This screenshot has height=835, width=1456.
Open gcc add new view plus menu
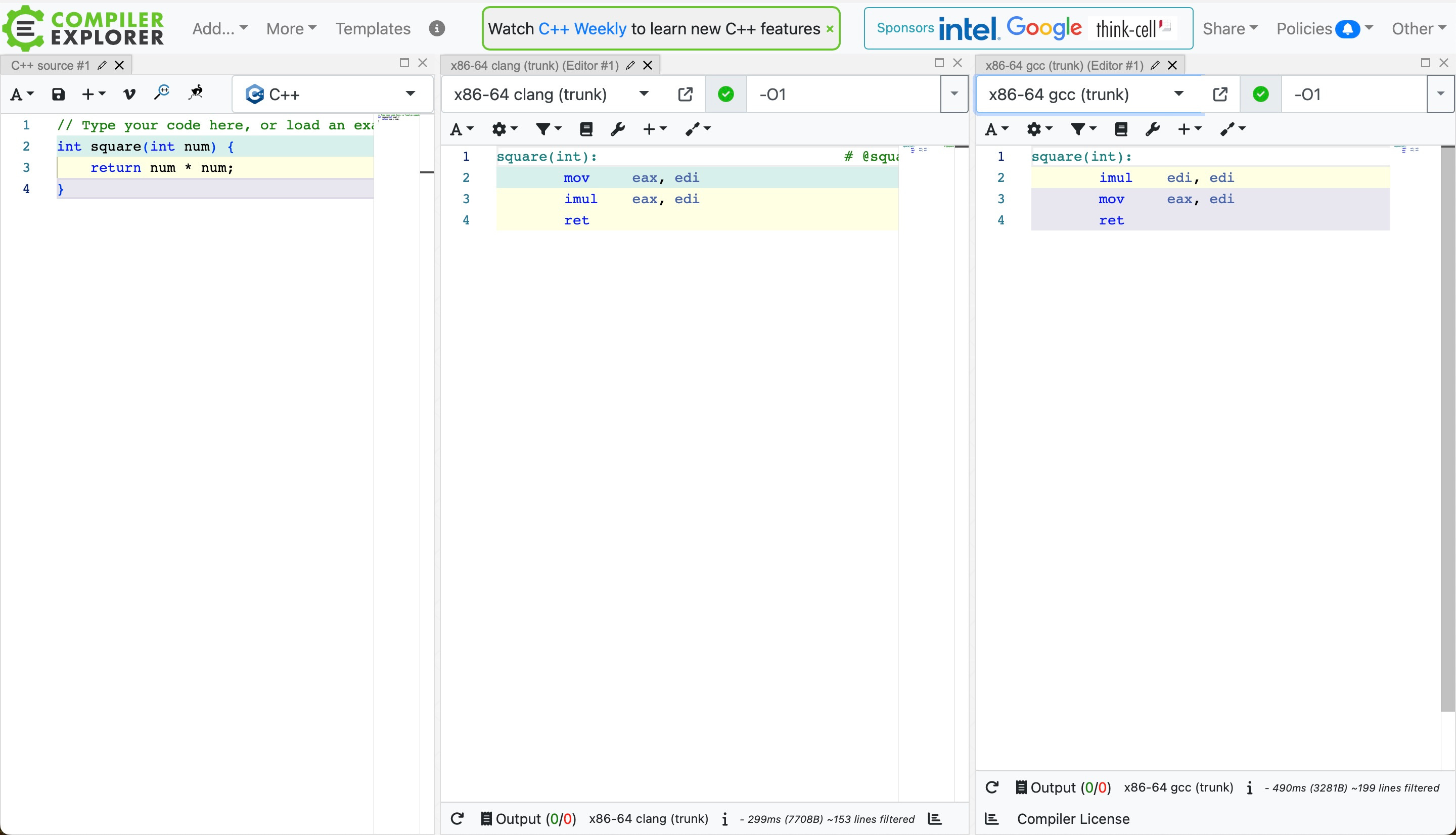pos(1190,129)
